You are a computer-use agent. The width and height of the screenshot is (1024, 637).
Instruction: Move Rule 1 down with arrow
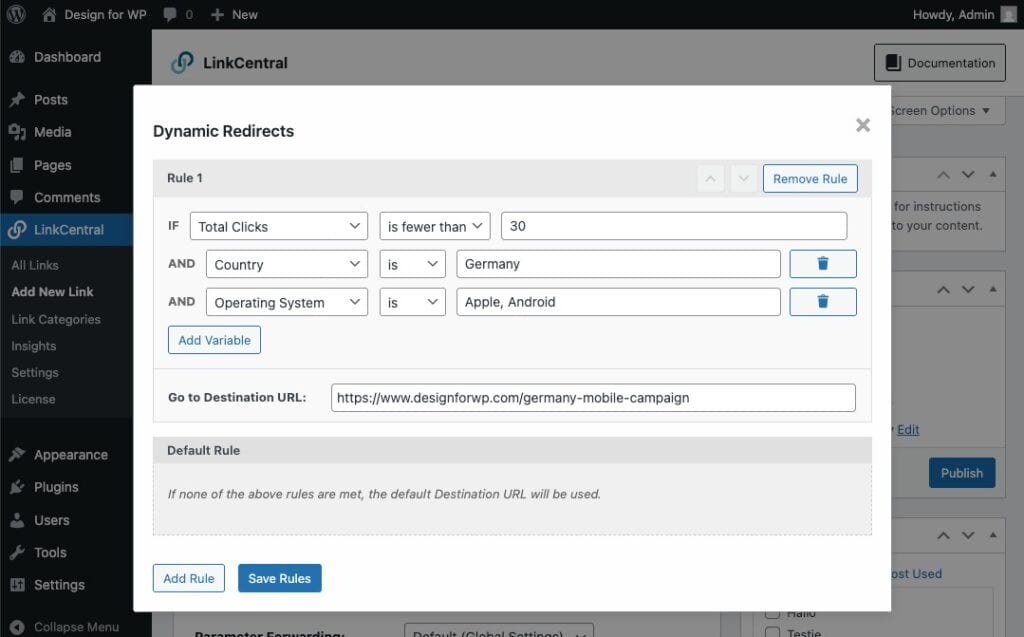[x=742, y=179]
